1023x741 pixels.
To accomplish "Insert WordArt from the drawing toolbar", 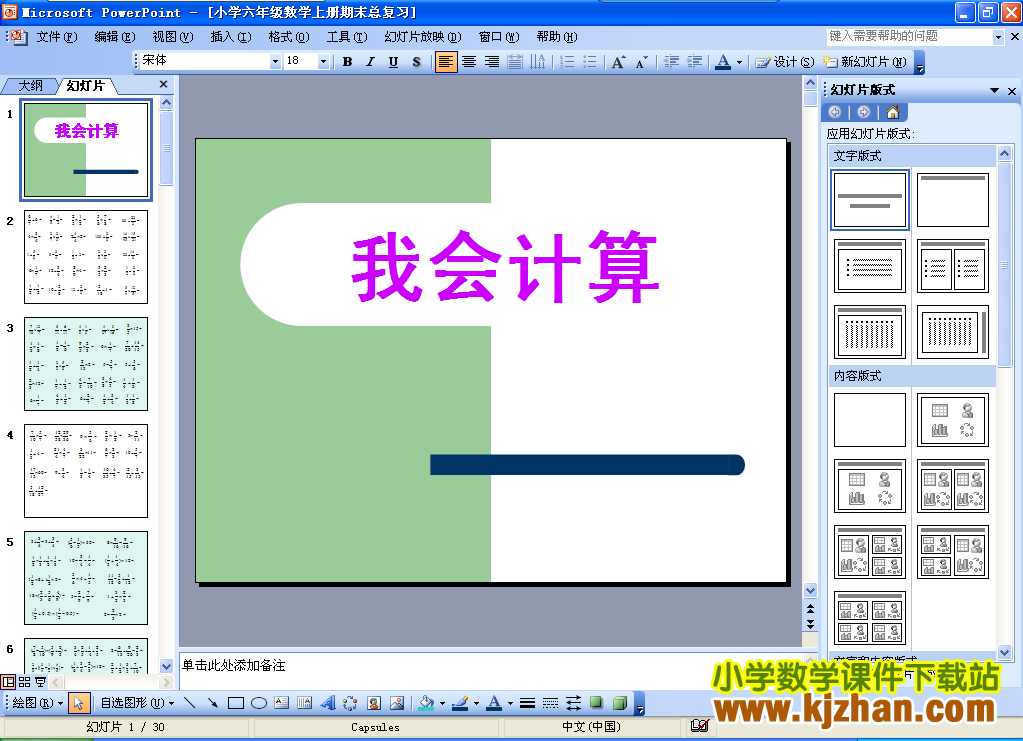I will 327,703.
